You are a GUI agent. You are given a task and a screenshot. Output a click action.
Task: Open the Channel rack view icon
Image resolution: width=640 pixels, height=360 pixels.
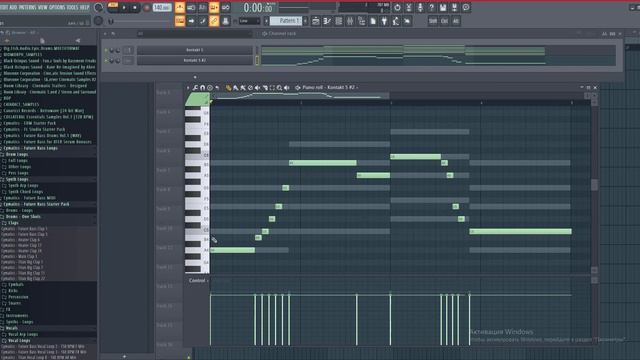point(338,21)
